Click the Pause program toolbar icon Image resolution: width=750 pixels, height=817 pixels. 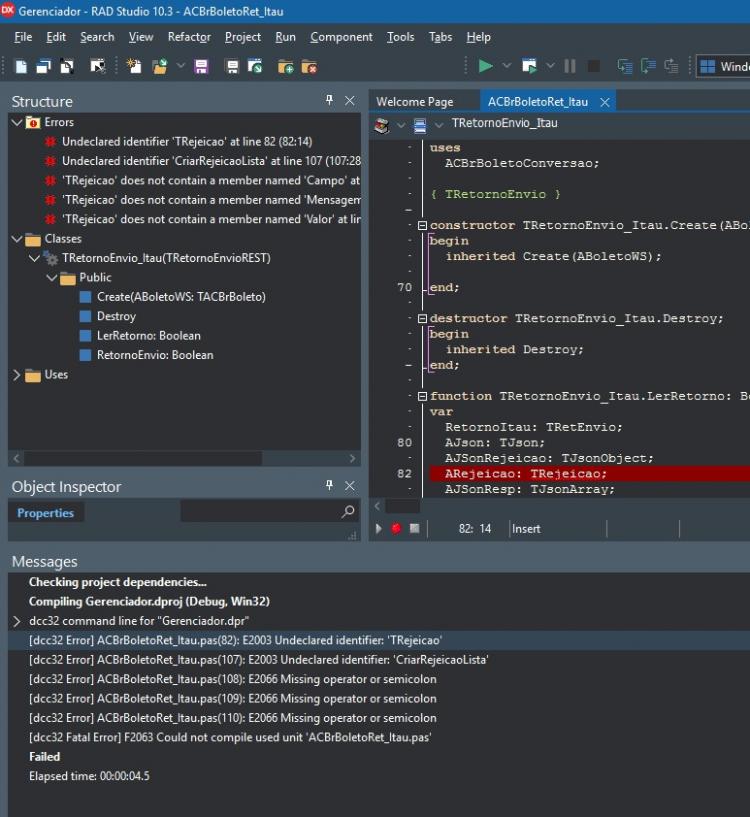[x=570, y=66]
